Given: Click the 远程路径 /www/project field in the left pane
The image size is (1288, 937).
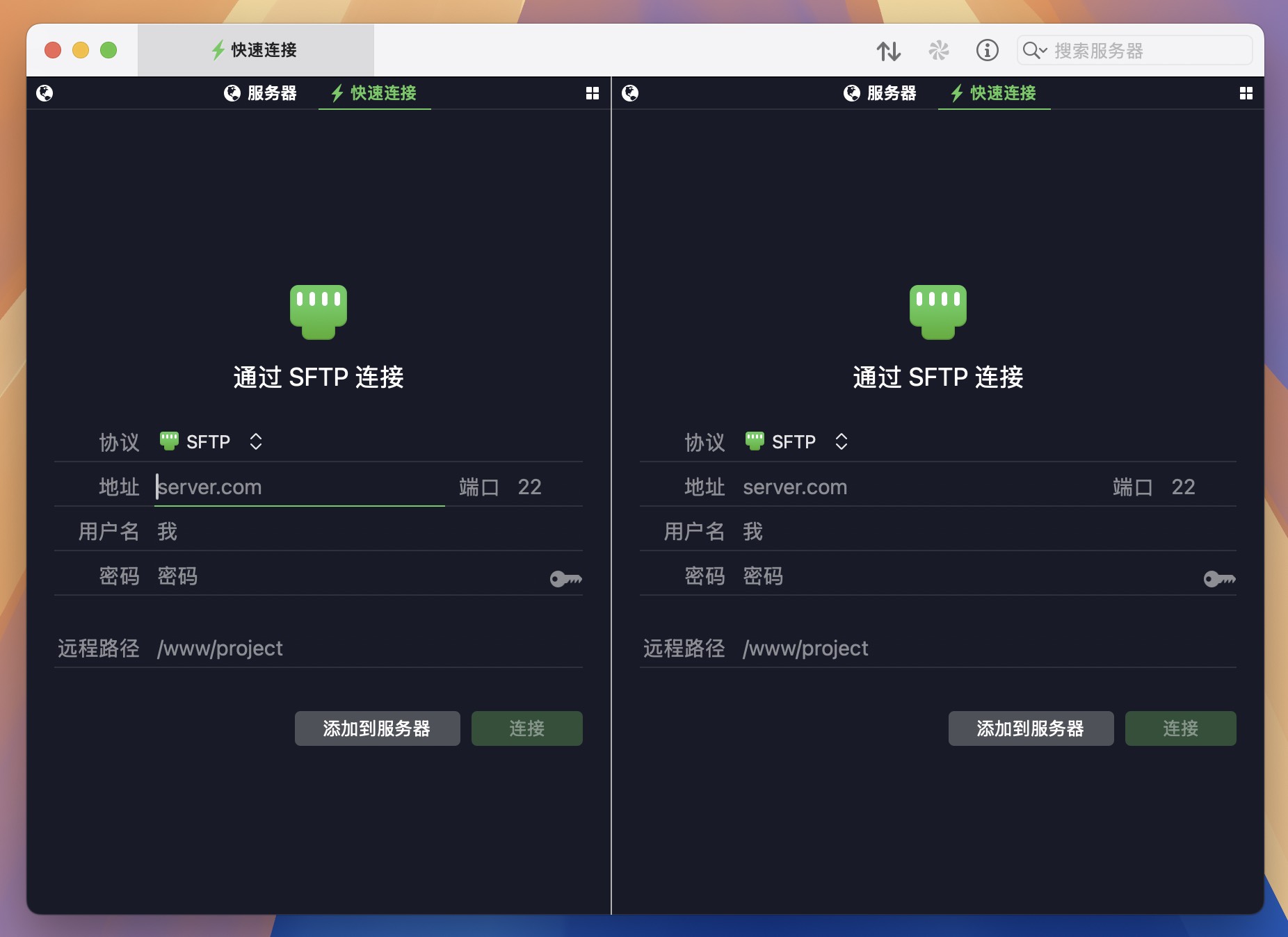Looking at the screenshot, I should tap(220, 648).
